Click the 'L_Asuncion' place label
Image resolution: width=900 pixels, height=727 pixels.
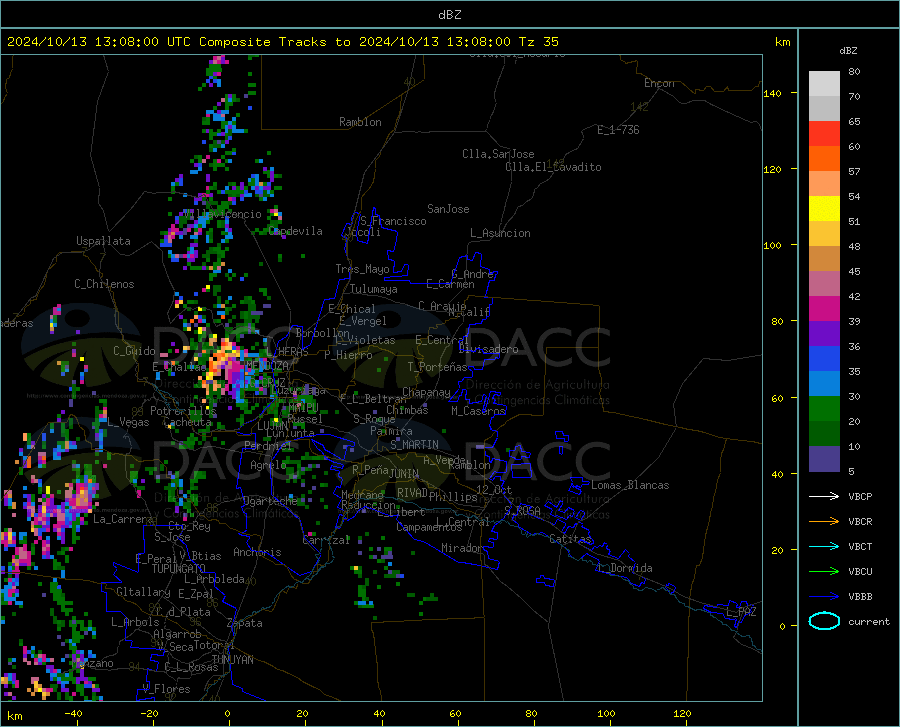tap(500, 233)
